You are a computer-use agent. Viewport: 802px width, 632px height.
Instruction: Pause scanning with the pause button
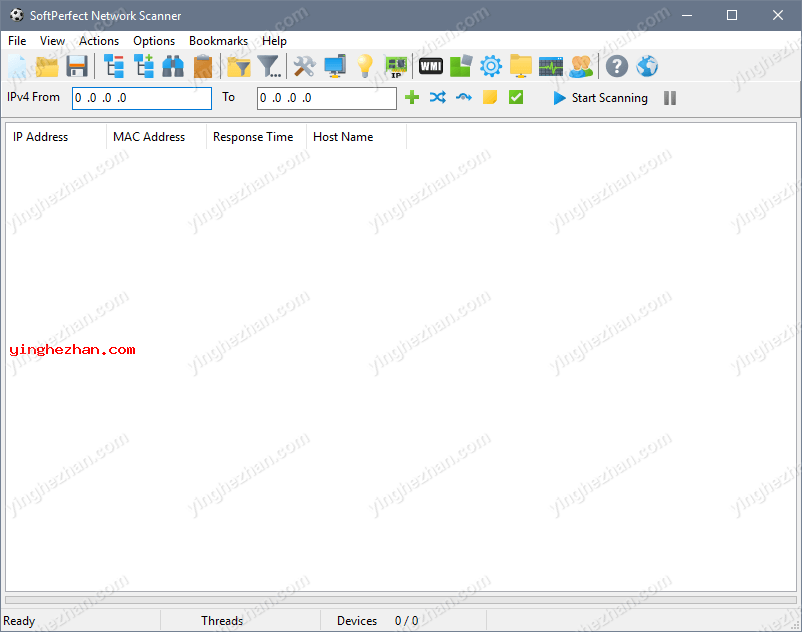click(x=670, y=98)
